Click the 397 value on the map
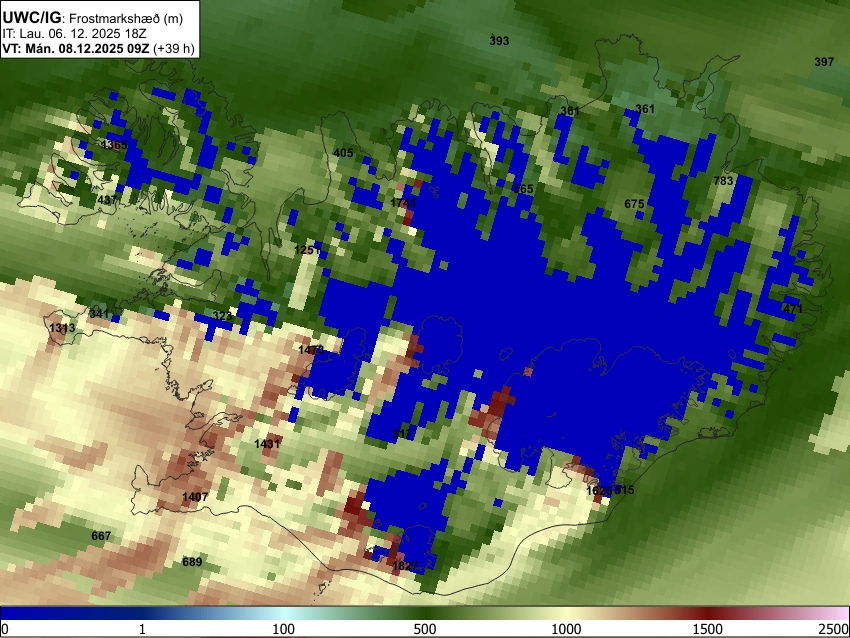This screenshot has width=850, height=638. pyautogui.click(x=824, y=62)
